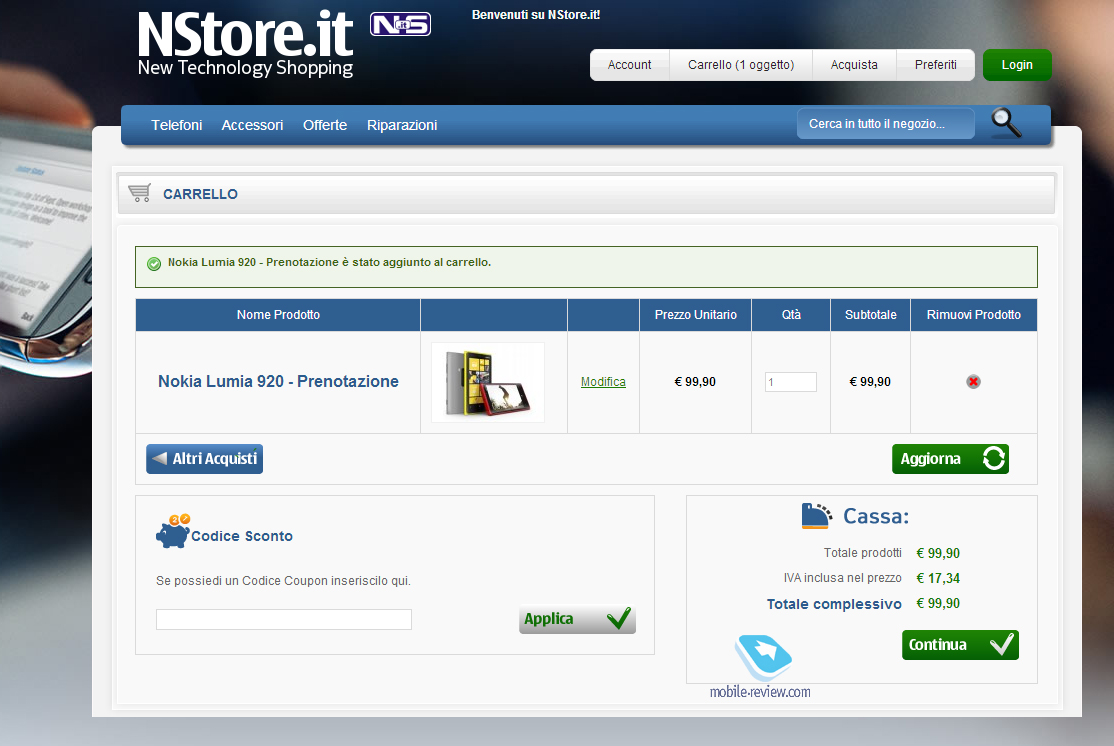Click the Totale prodotti label
This screenshot has width=1114, height=746.
coord(862,553)
